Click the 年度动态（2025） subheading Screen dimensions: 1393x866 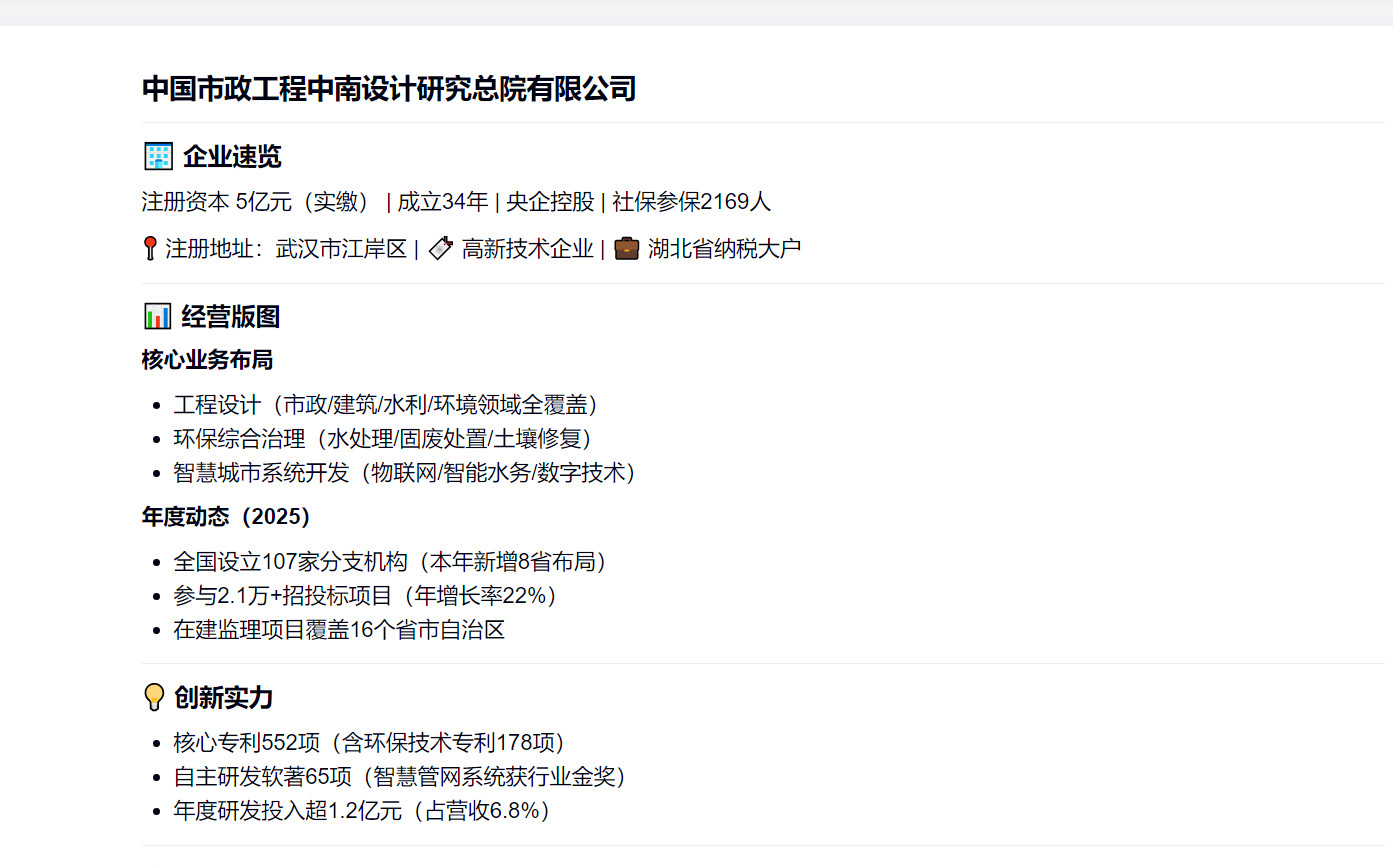[x=226, y=517]
